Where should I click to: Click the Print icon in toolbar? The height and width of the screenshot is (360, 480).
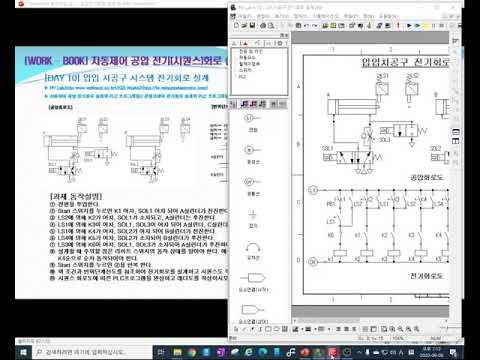click(263, 25)
